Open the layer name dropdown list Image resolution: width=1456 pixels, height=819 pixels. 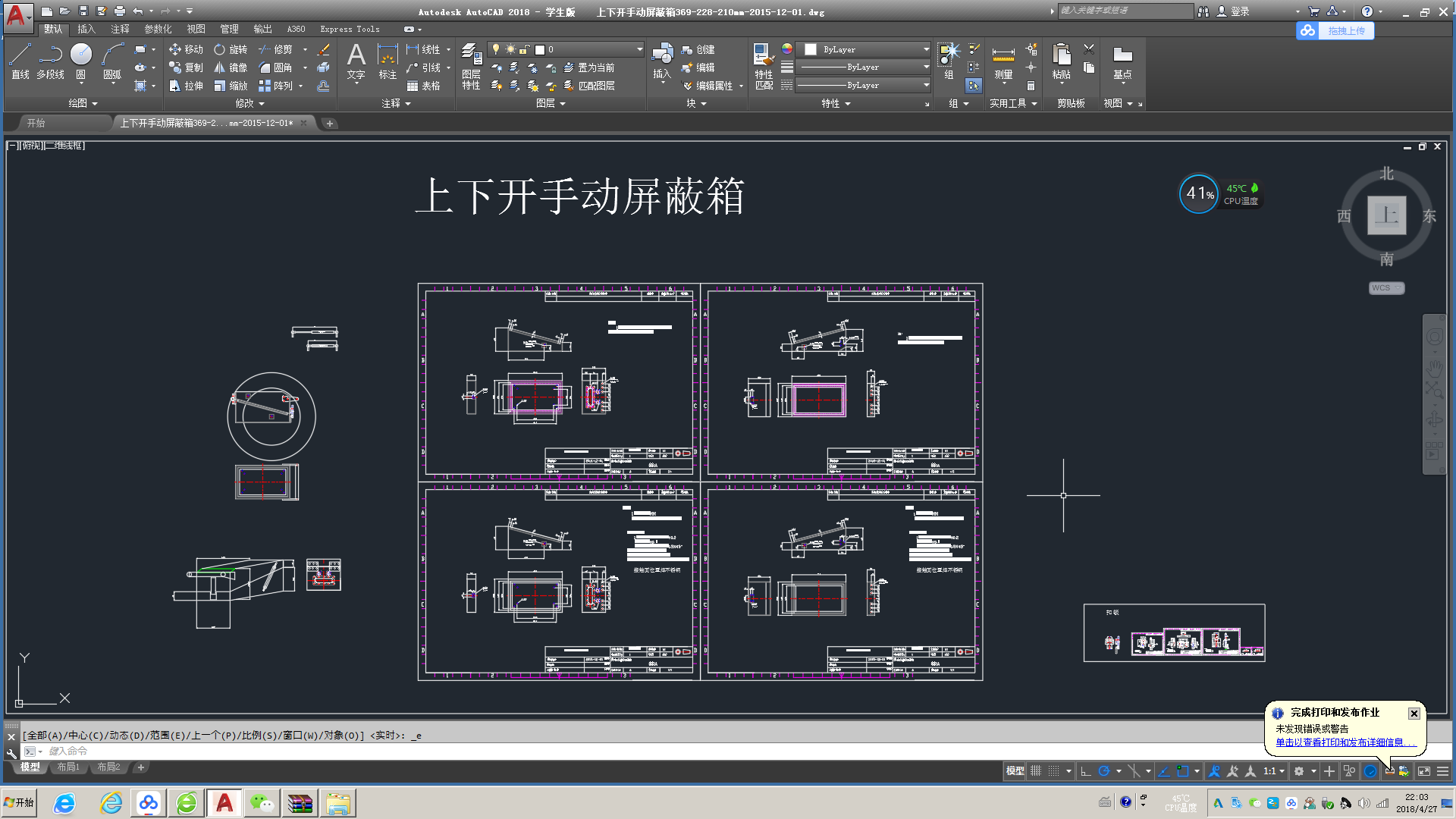point(639,49)
